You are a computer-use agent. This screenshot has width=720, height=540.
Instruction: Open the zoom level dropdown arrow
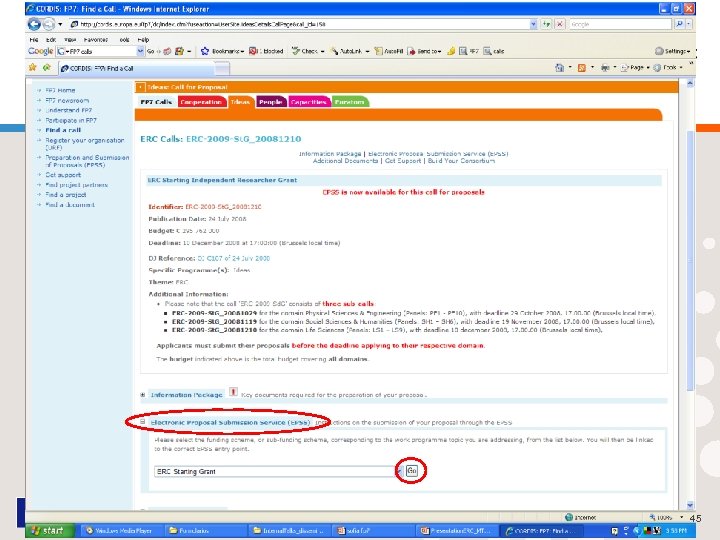coord(681,518)
